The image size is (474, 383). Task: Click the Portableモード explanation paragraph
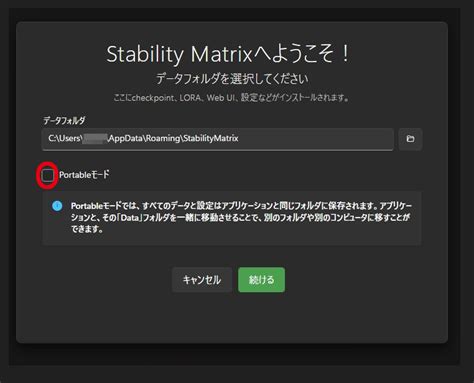241,217
